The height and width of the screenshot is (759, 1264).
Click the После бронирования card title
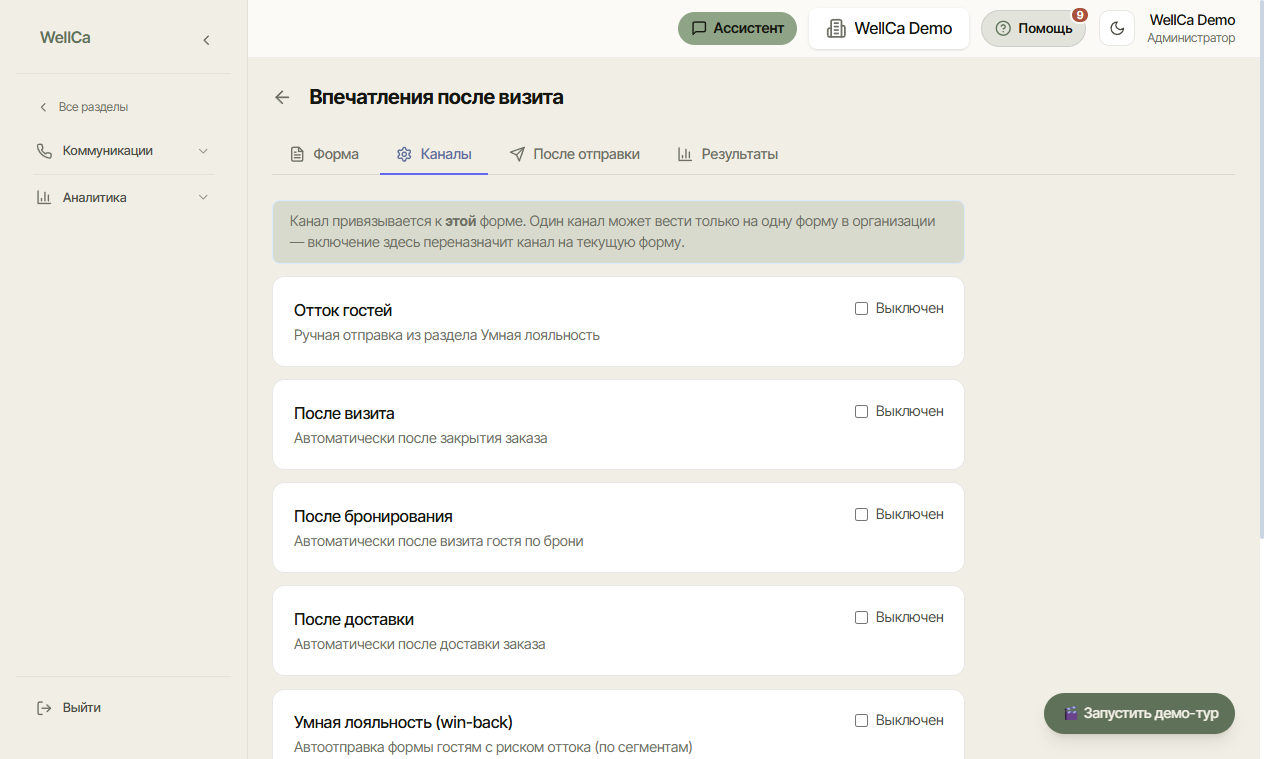pyautogui.click(x=373, y=517)
